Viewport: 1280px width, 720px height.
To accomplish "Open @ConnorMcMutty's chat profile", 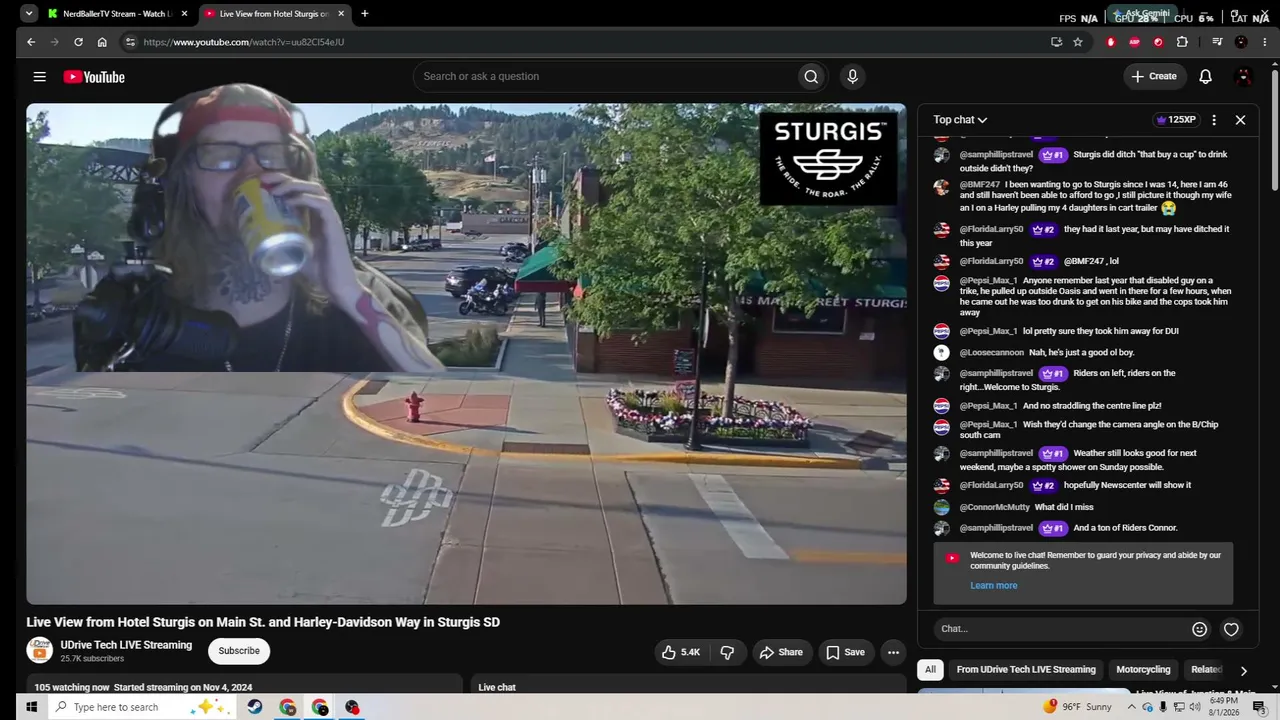I will point(995,508).
